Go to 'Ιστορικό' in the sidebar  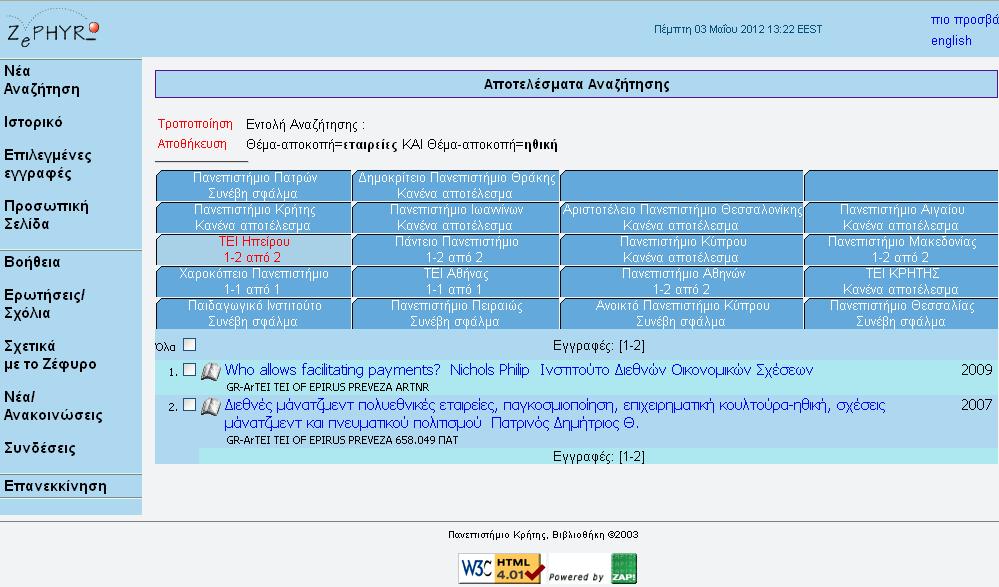(33, 122)
